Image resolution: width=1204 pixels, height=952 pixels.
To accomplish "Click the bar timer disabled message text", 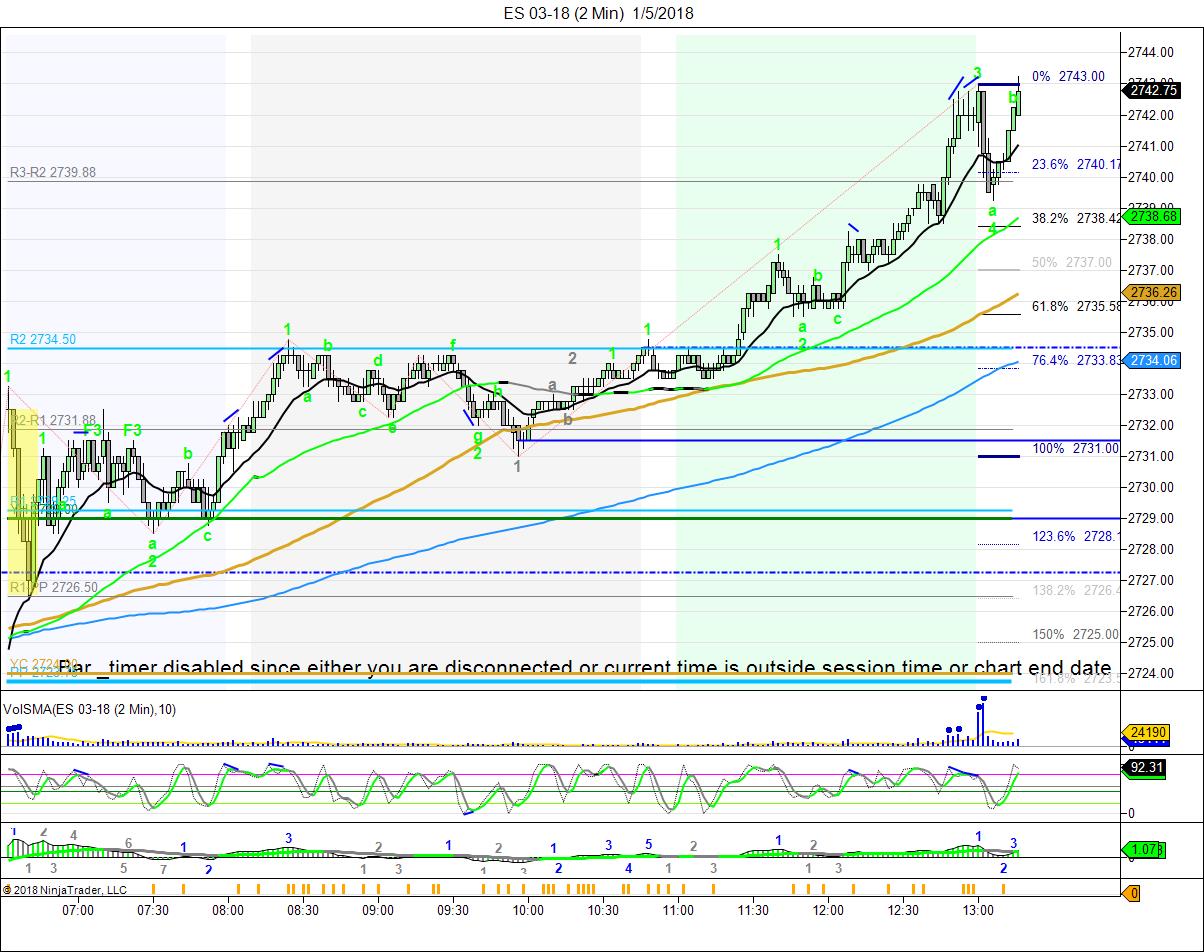I will (x=585, y=667).
